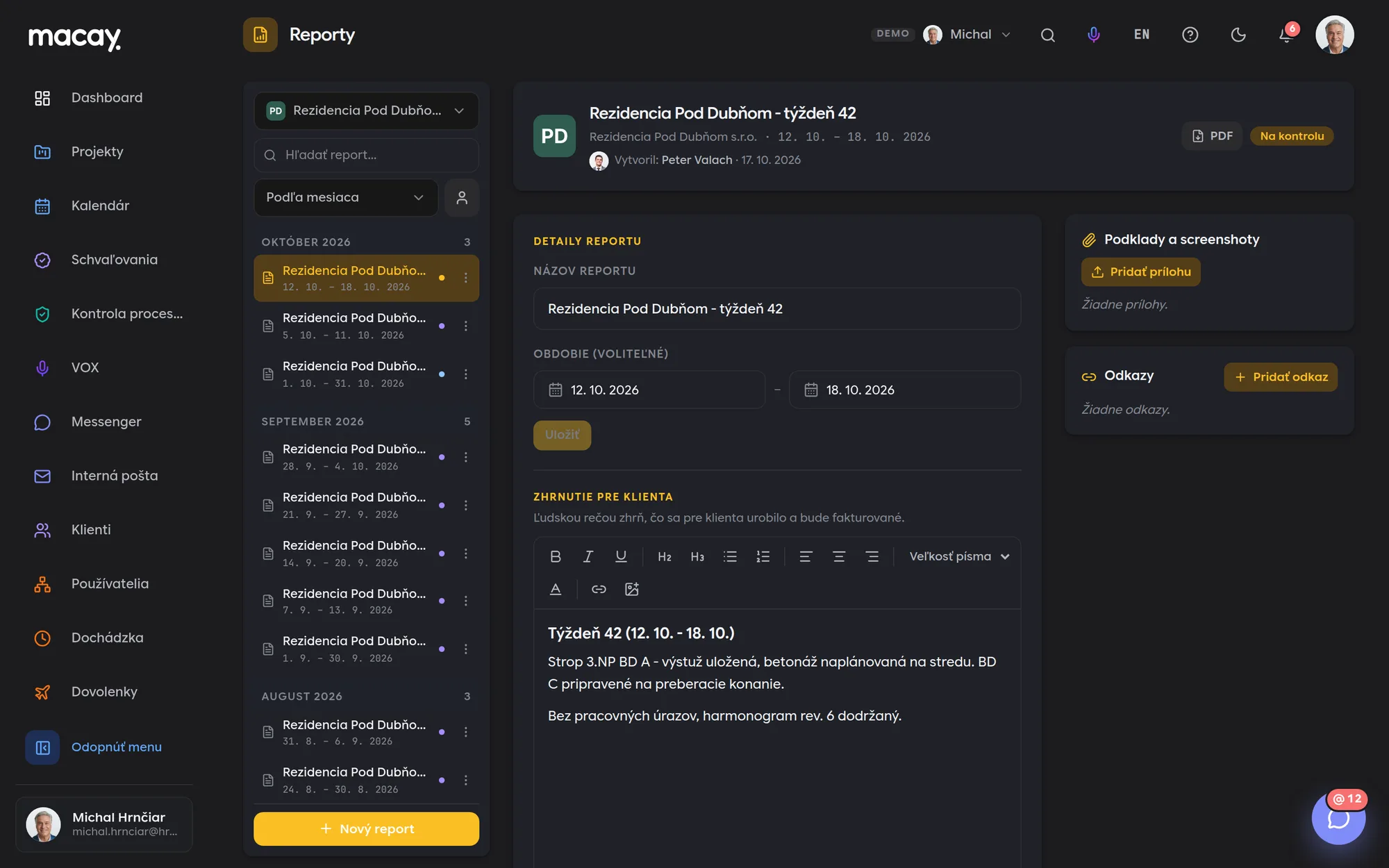Open help question mark icon

click(x=1190, y=35)
